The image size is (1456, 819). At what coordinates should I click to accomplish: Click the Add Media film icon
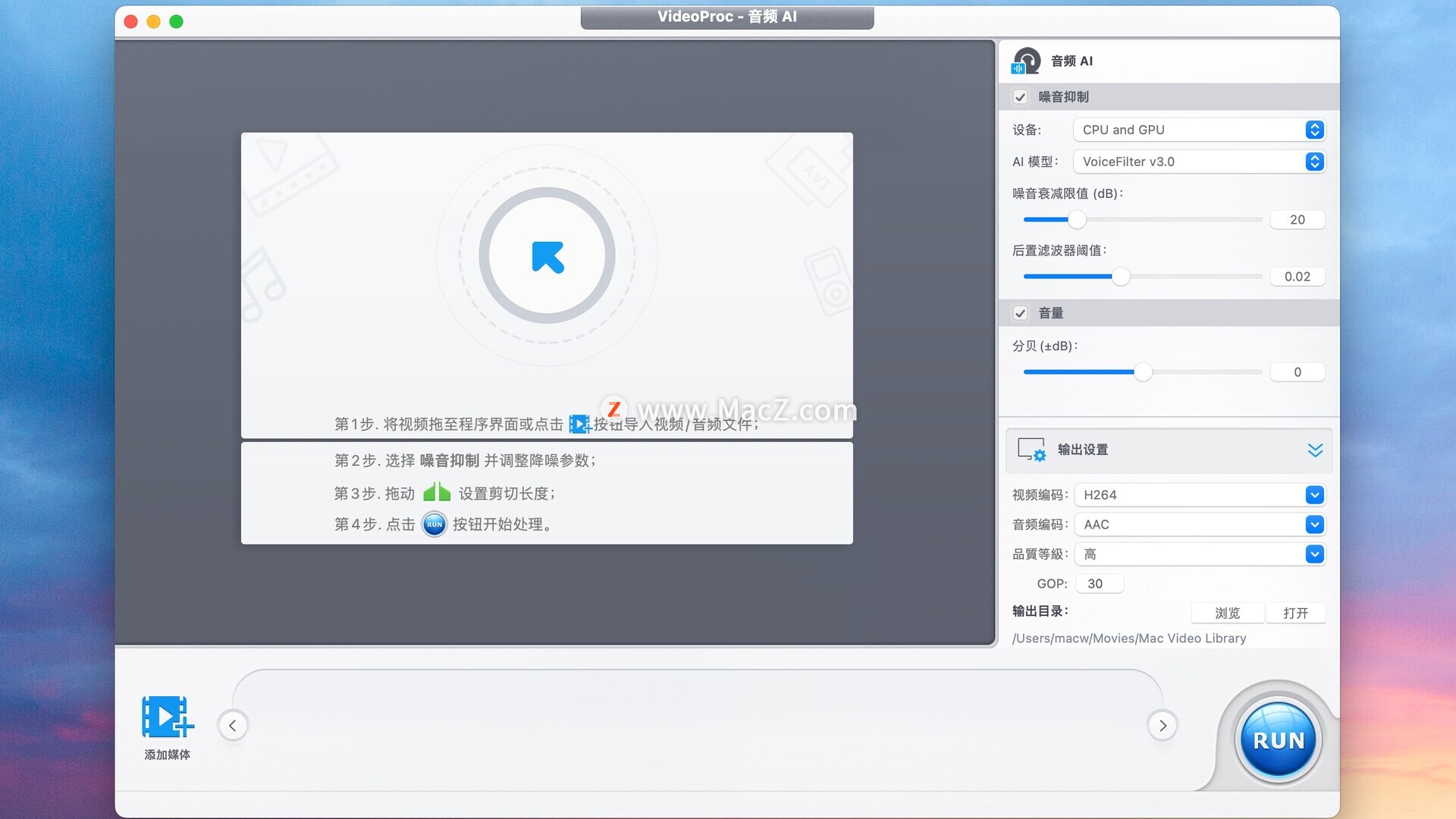click(168, 717)
